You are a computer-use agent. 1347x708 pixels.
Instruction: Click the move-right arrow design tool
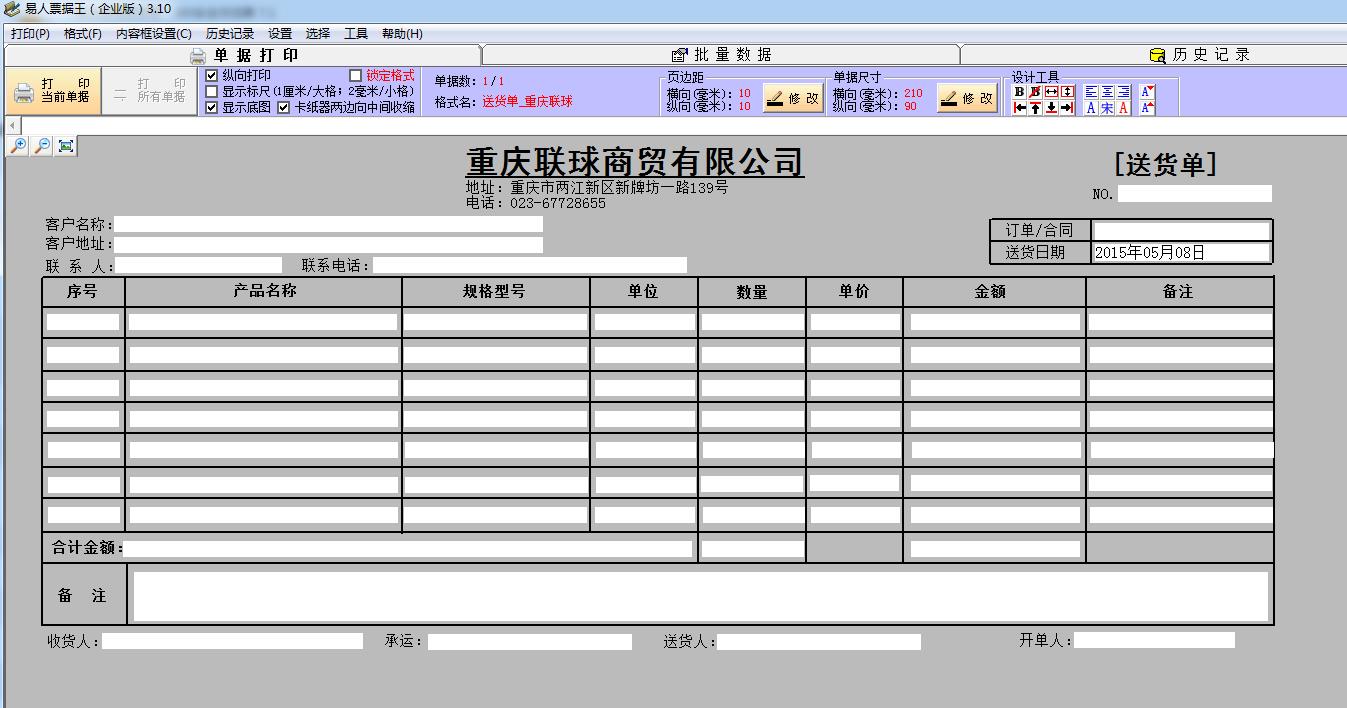coord(1067,108)
